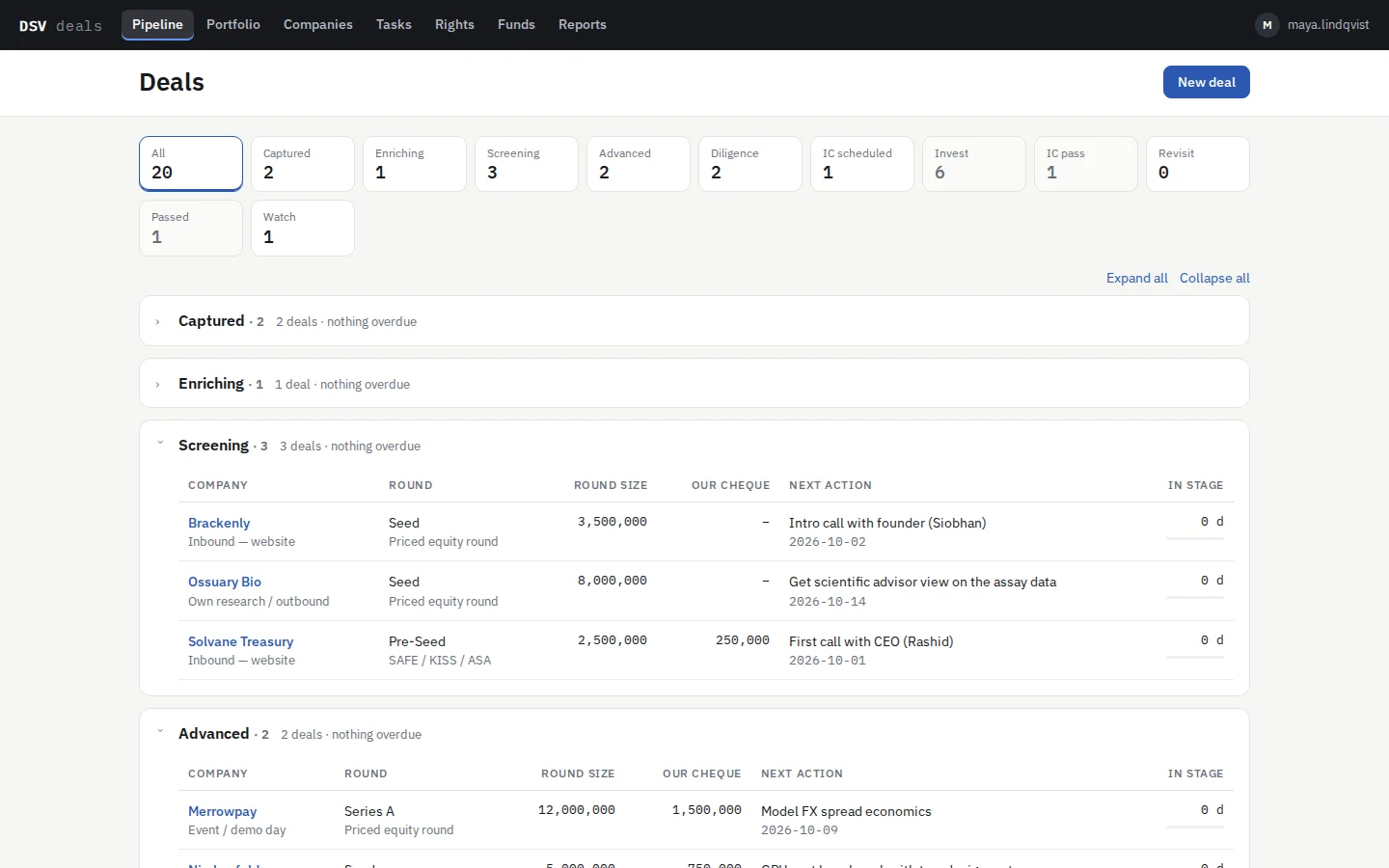
Task: Open the Companies nav item
Action: pyautogui.click(x=318, y=25)
